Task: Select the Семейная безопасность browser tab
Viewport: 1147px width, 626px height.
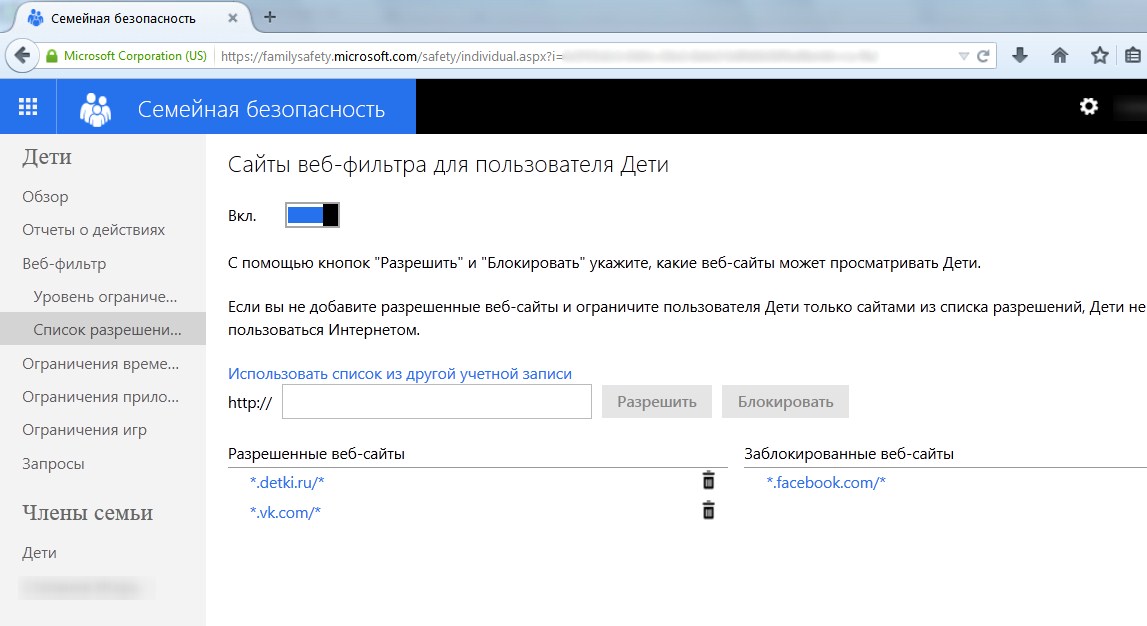Action: pos(130,18)
